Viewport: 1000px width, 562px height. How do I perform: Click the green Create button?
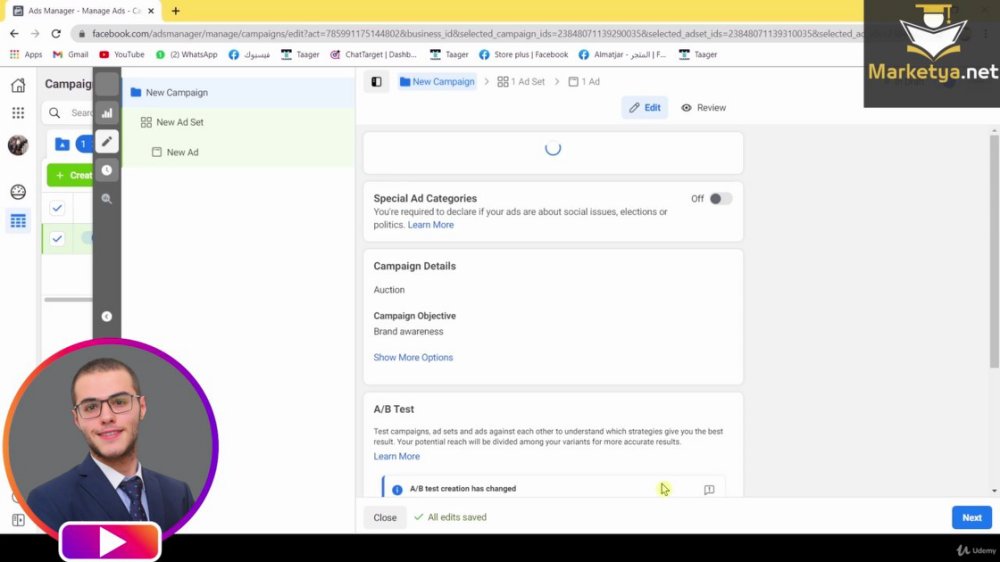(70, 175)
